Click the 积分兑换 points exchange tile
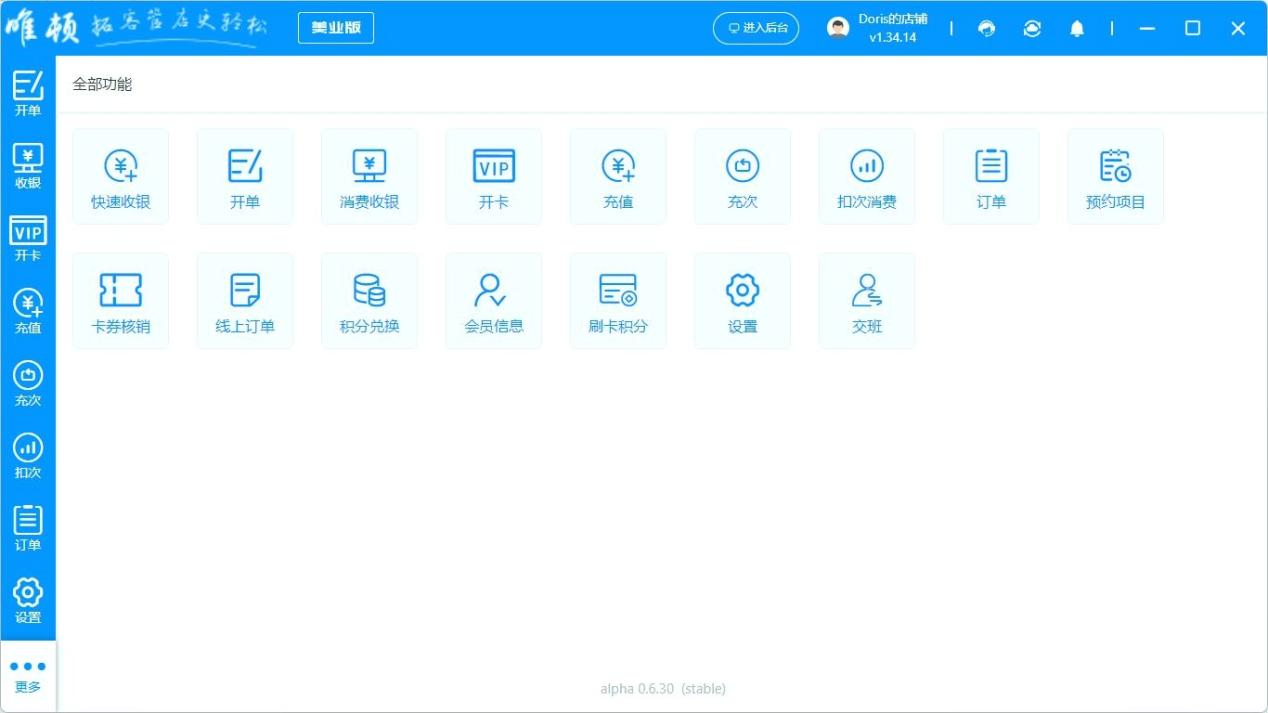This screenshot has height=713, width=1268. (369, 301)
